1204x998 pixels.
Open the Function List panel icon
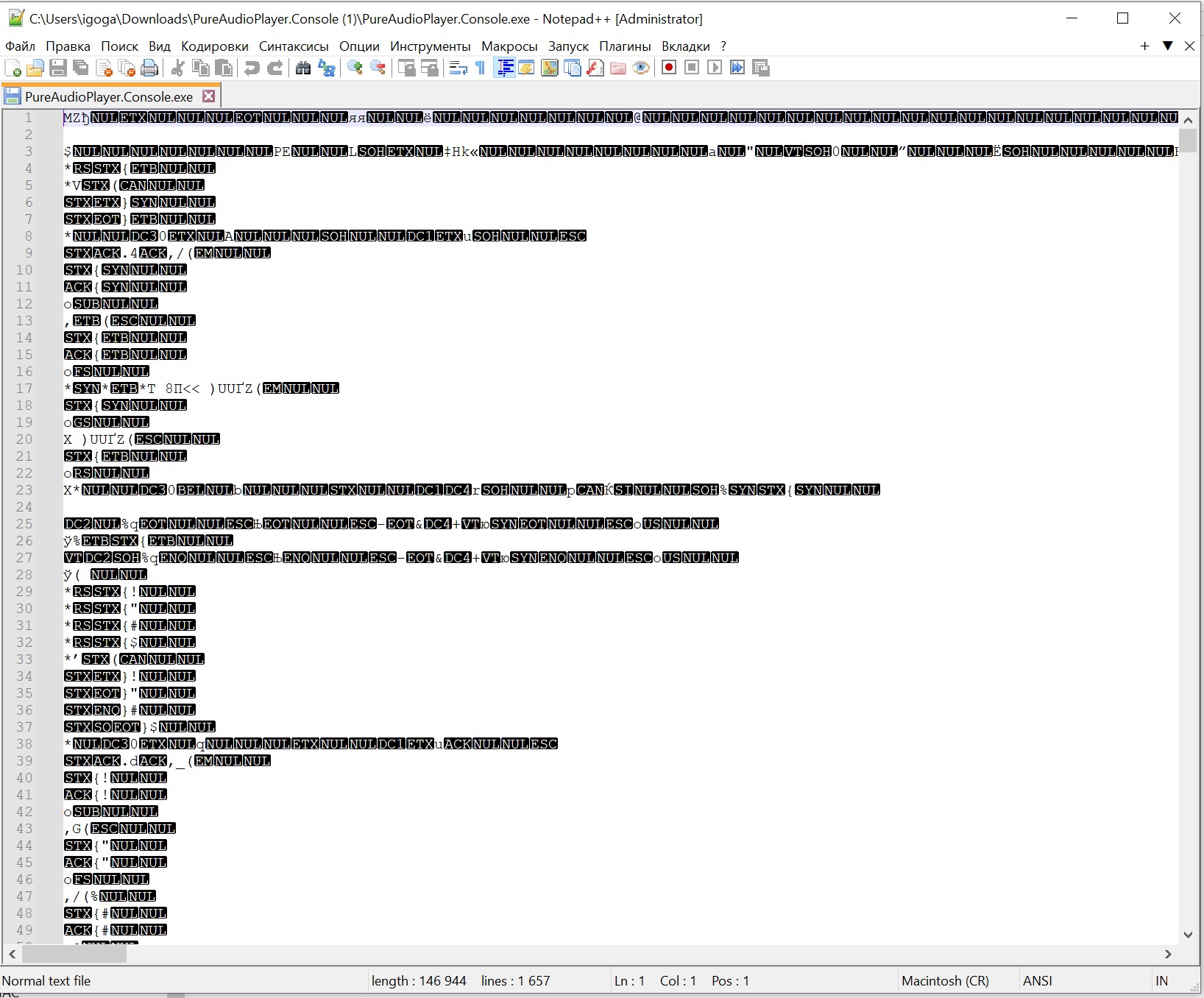pos(595,68)
